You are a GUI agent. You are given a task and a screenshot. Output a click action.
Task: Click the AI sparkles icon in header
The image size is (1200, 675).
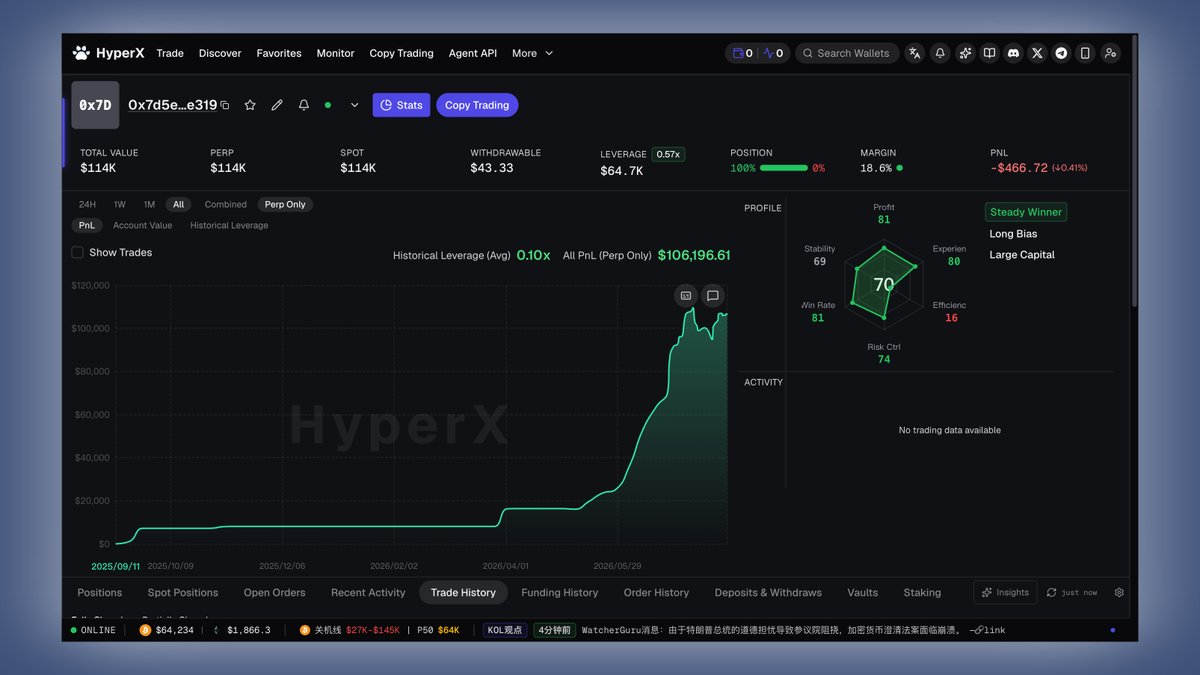965,53
